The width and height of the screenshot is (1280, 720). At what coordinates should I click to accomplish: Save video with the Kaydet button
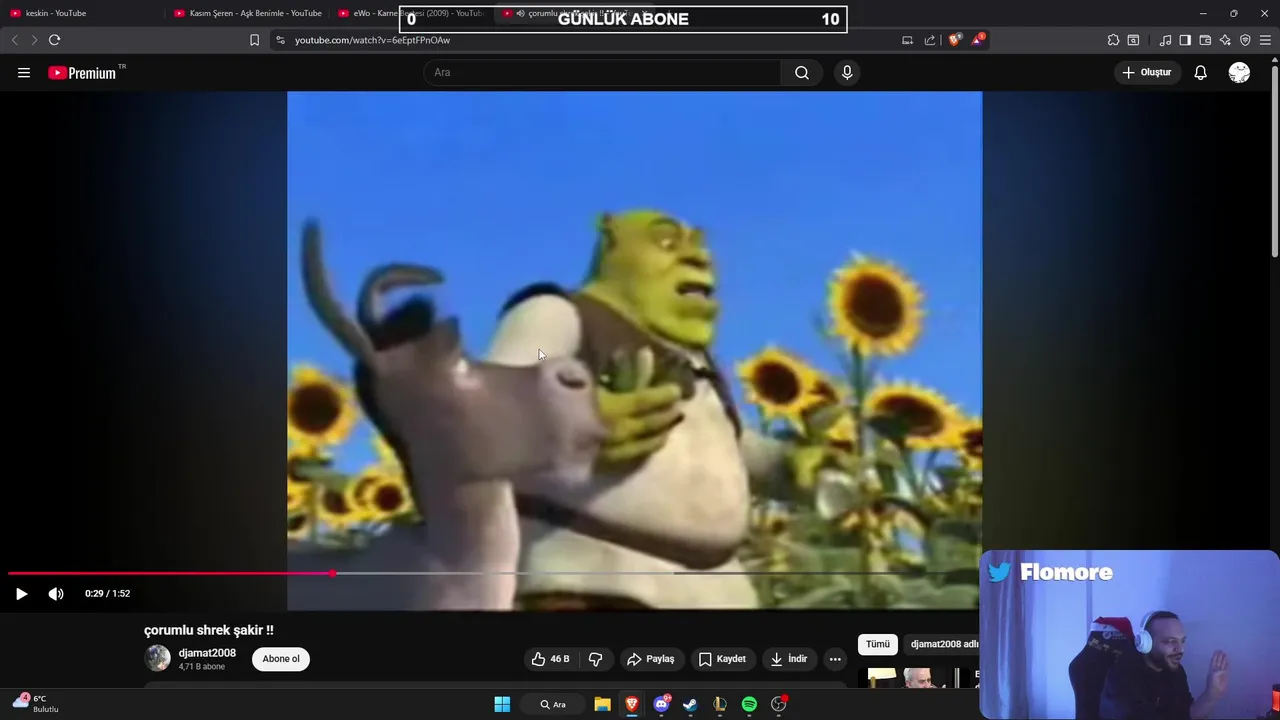[x=722, y=659]
